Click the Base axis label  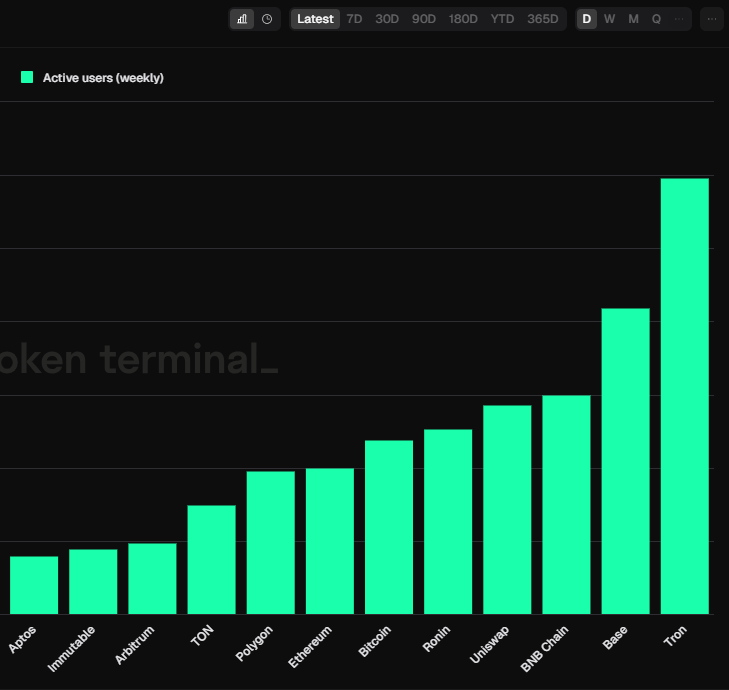[x=615, y=637]
